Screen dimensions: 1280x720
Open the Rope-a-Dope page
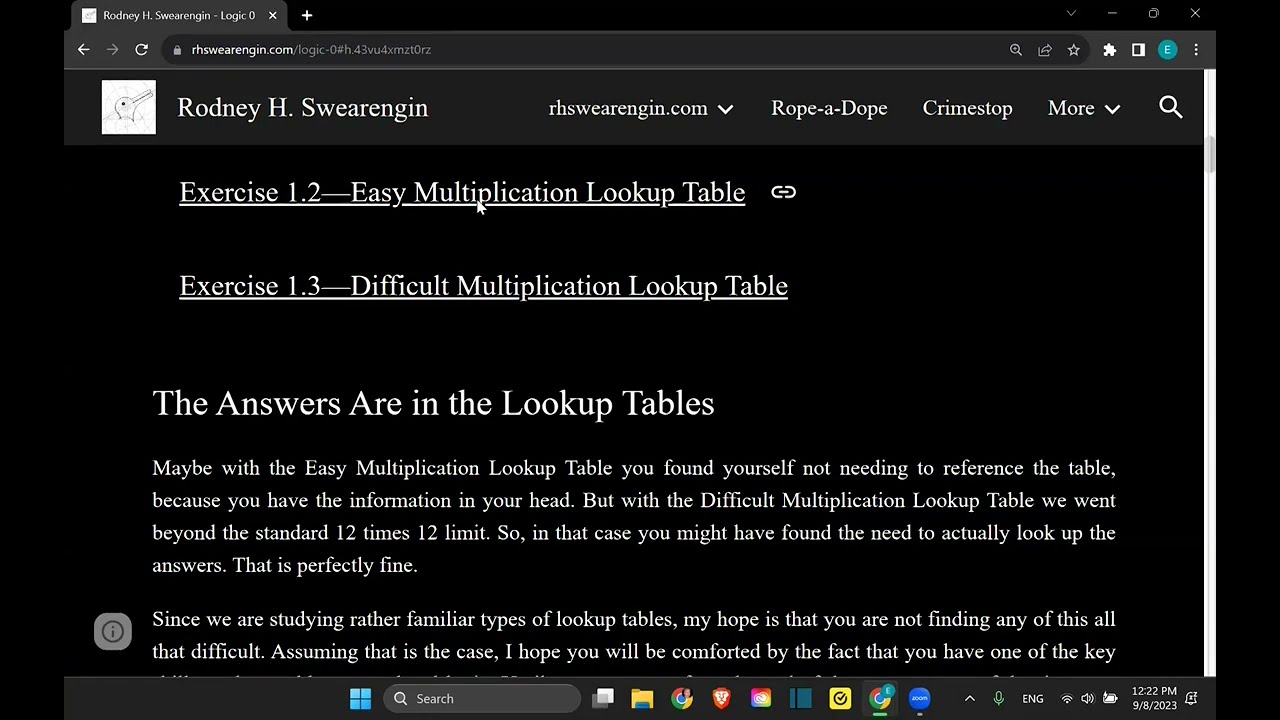pyautogui.click(x=829, y=108)
